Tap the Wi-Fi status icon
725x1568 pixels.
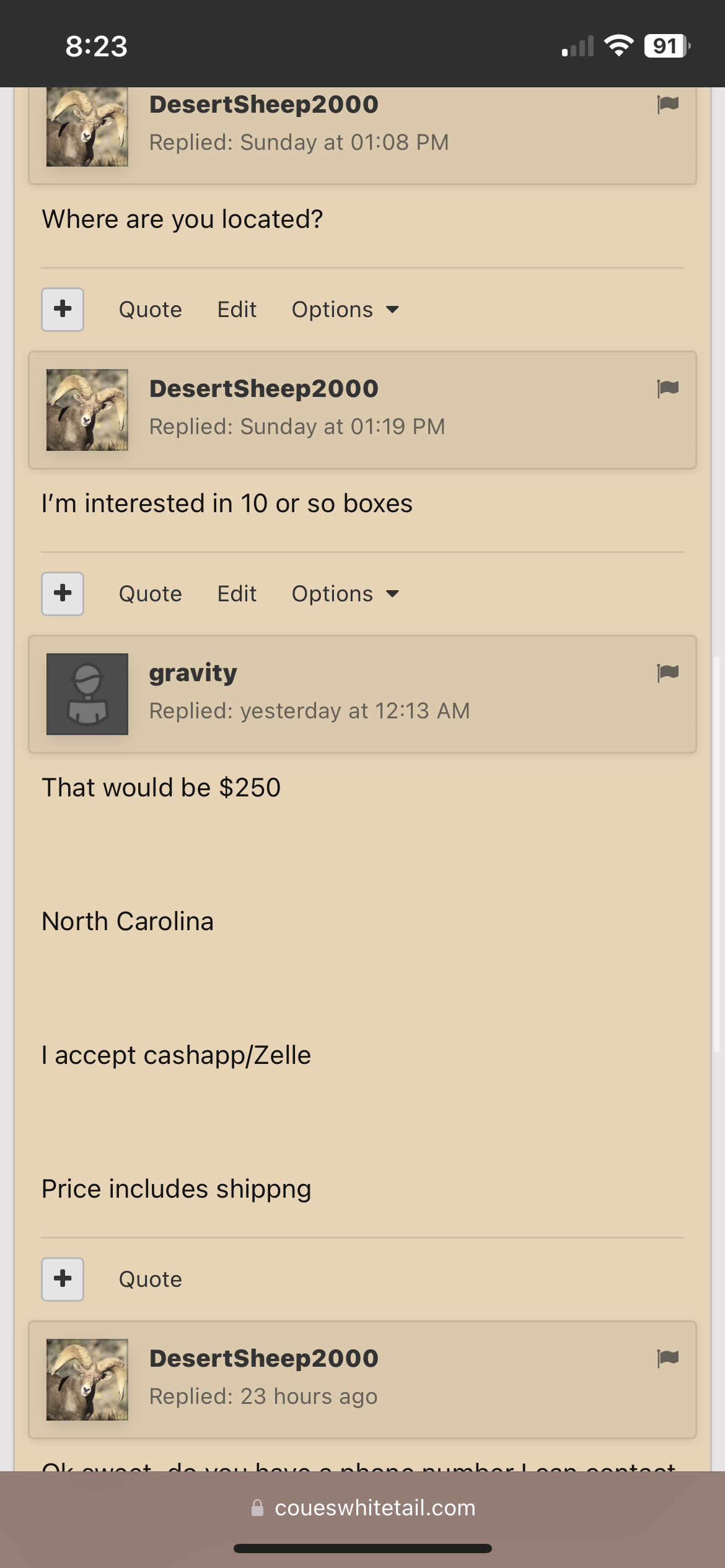618,46
